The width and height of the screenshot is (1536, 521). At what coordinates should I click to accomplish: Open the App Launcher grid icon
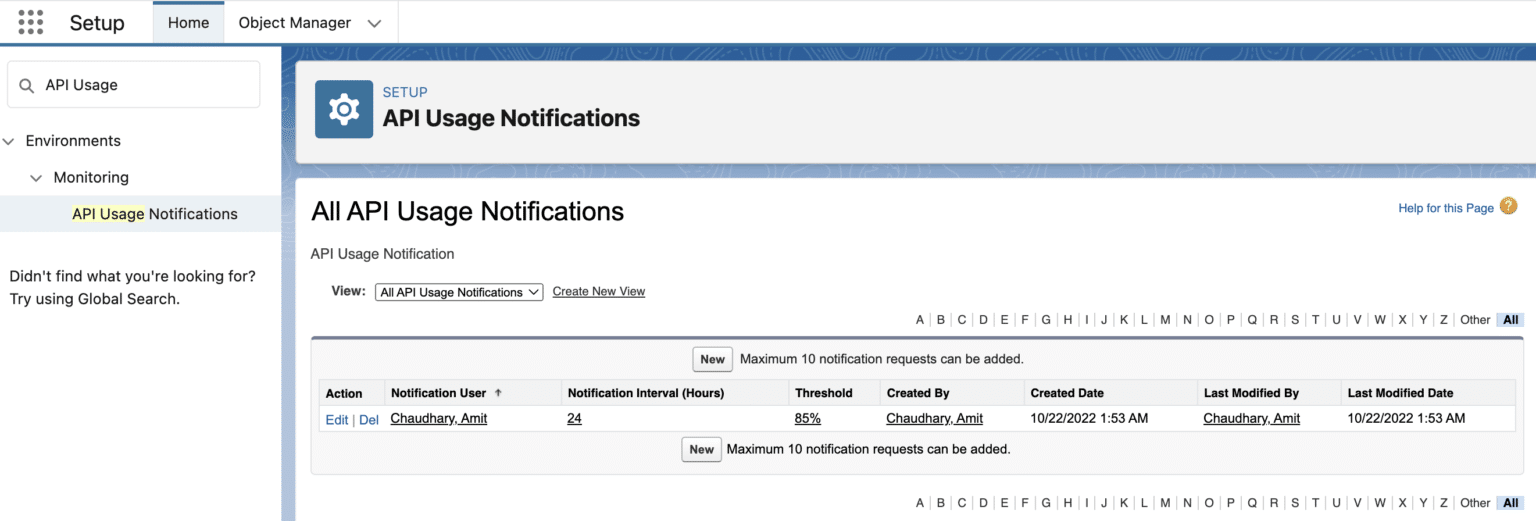pyautogui.click(x=31, y=22)
